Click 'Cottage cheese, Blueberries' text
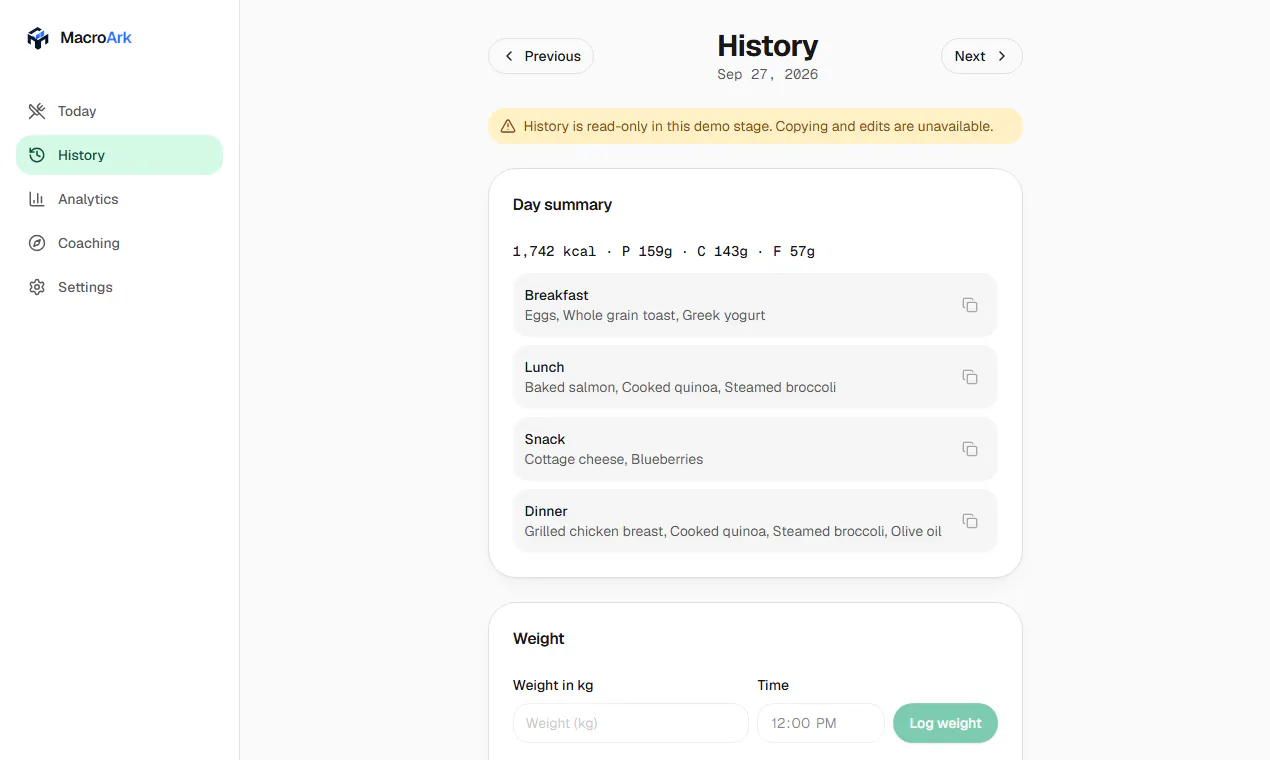 pyautogui.click(x=614, y=459)
